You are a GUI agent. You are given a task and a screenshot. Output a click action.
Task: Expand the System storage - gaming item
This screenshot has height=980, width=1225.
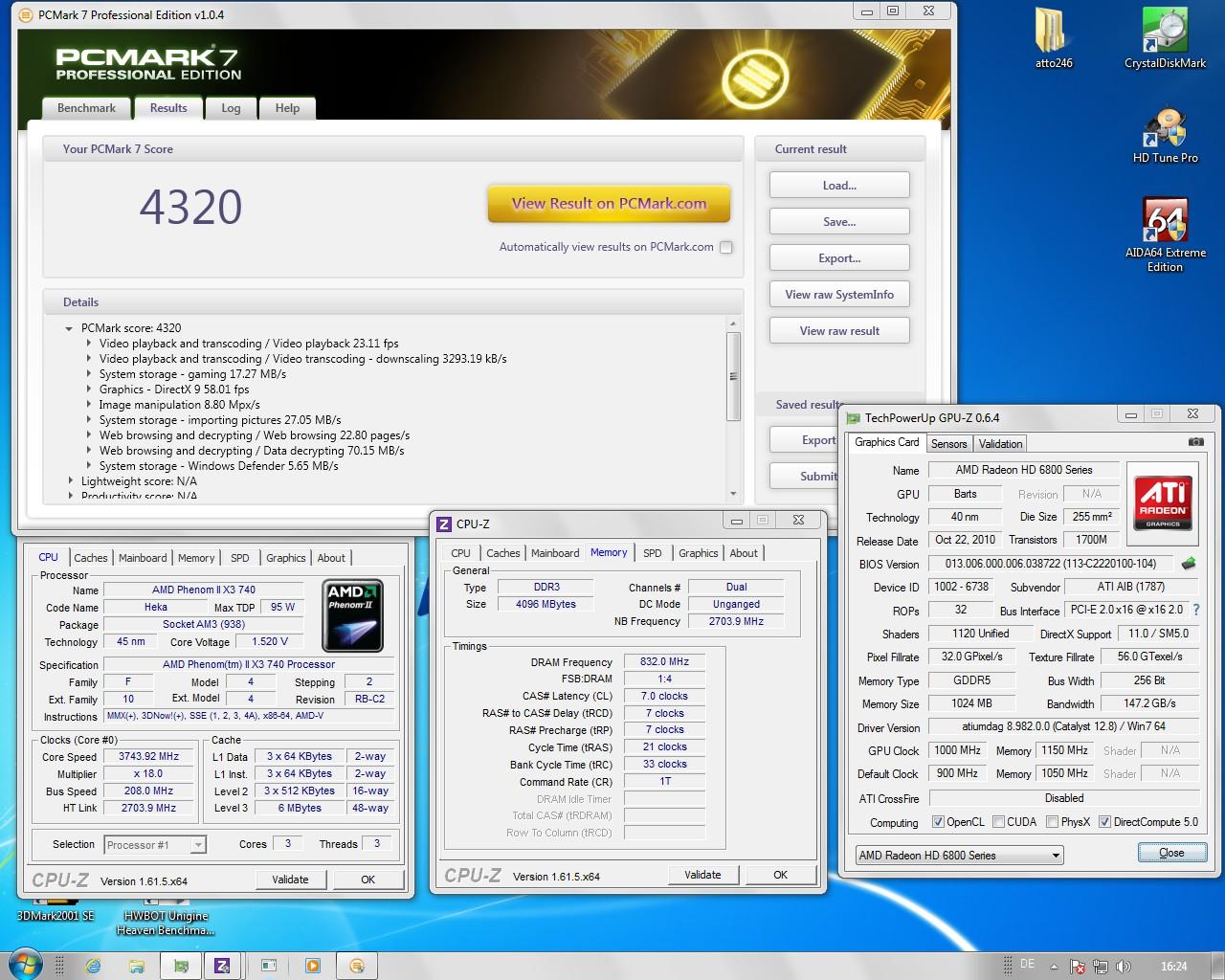[89, 374]
